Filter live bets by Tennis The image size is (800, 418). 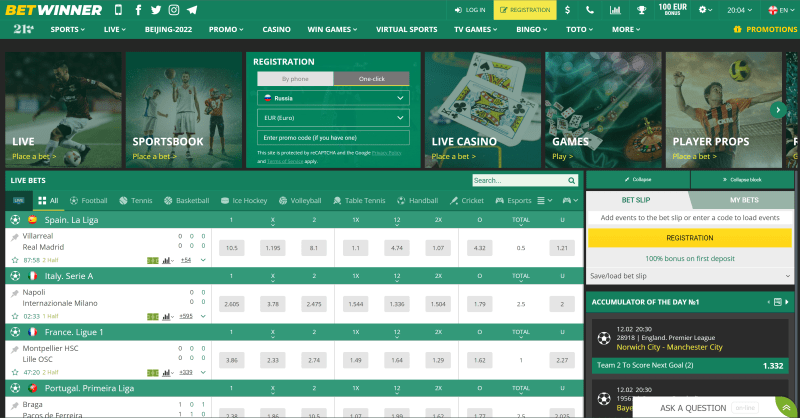coord(136,201)
